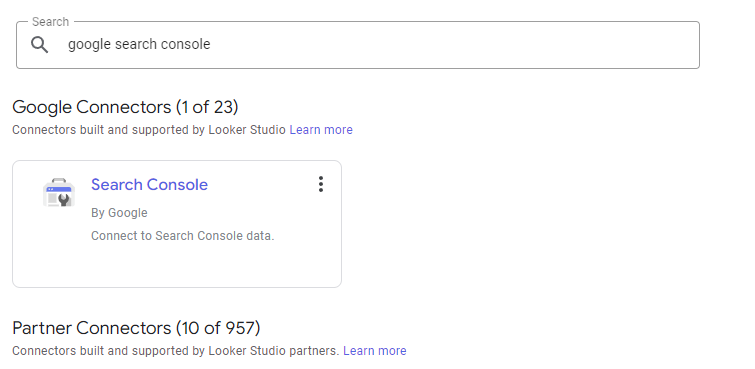The height and width of the screenshot is (369, 755).
Task: Select the Google Connectors (1 of 23) heading
Action: pos(125,107)
